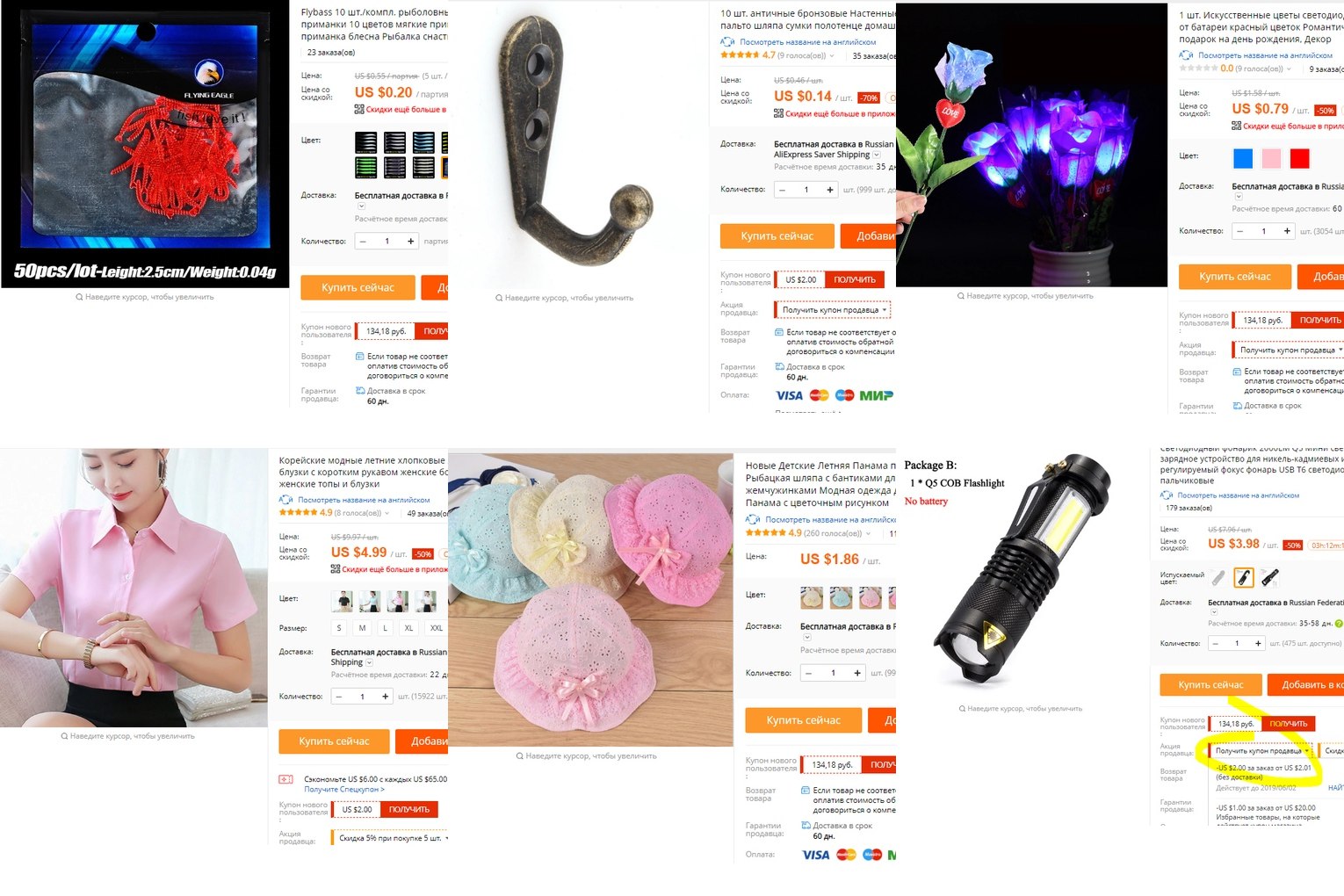Click the МИР payment icon in hook listing

(876, 395)
